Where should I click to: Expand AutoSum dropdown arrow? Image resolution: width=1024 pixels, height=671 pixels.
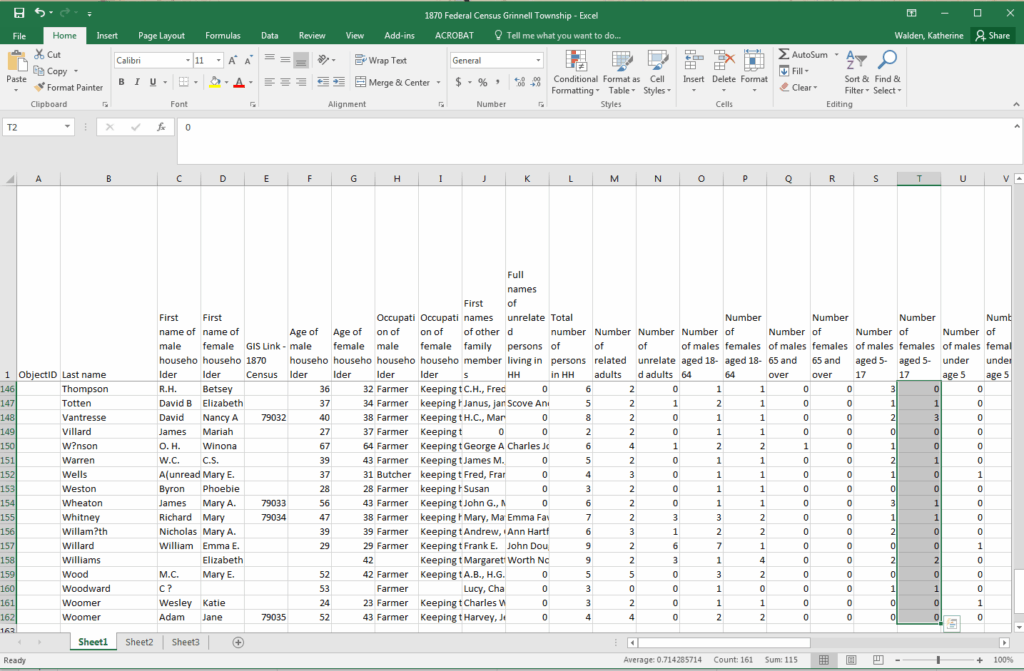tap(837, 55)
